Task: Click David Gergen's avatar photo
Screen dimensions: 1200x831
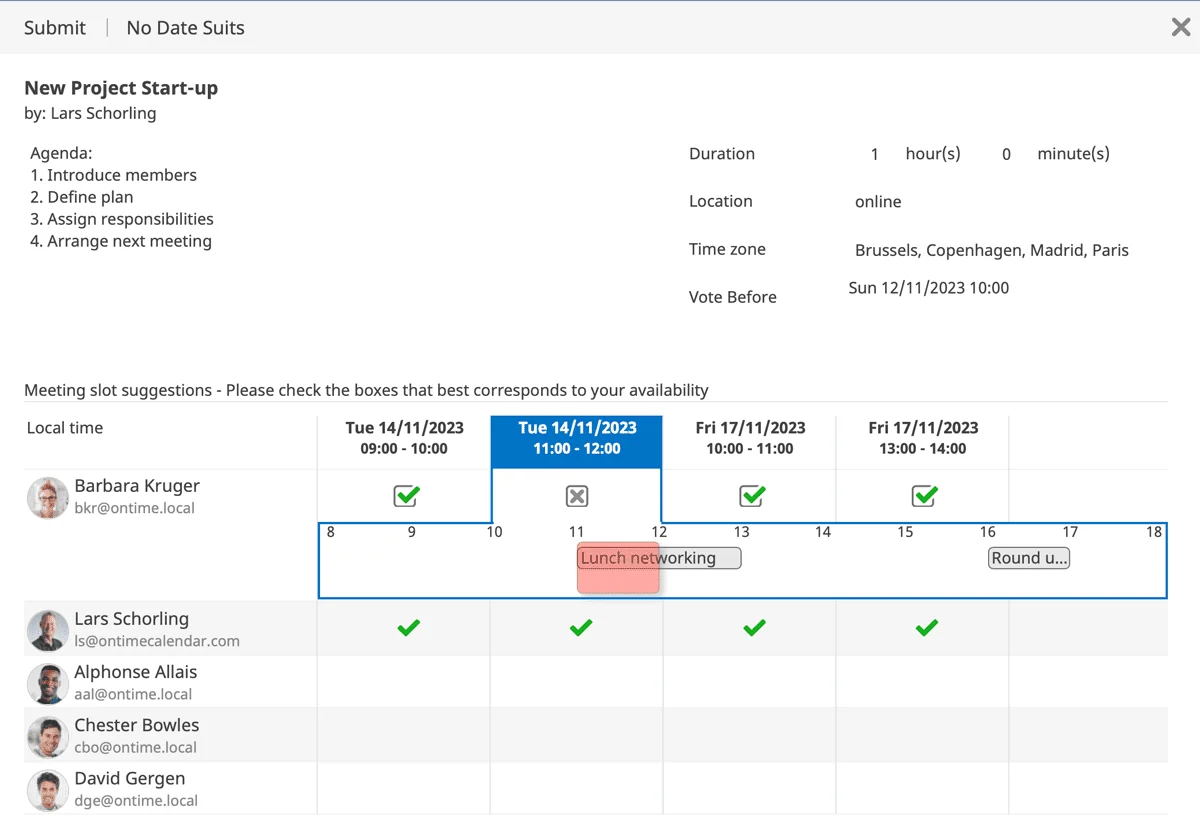Action: [47, 790]
